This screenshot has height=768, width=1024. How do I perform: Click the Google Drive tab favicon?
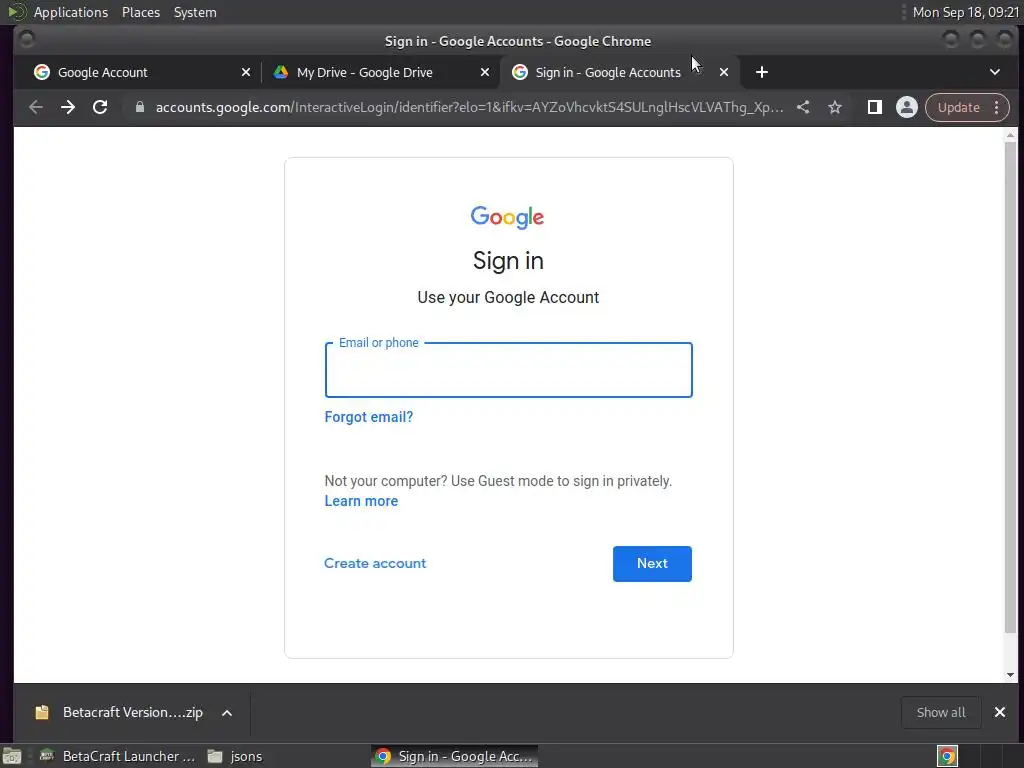[281, 72]
